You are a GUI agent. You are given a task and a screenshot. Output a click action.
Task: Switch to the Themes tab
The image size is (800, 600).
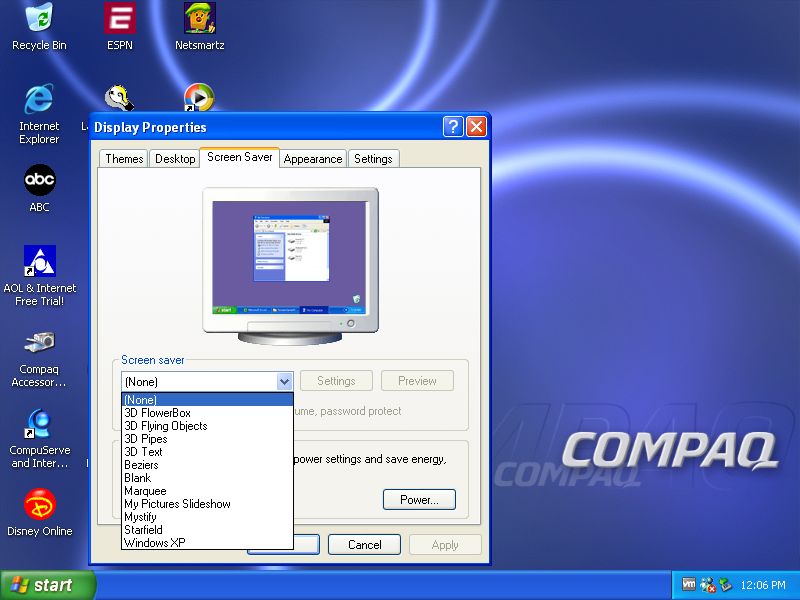(x=124, y=159)
